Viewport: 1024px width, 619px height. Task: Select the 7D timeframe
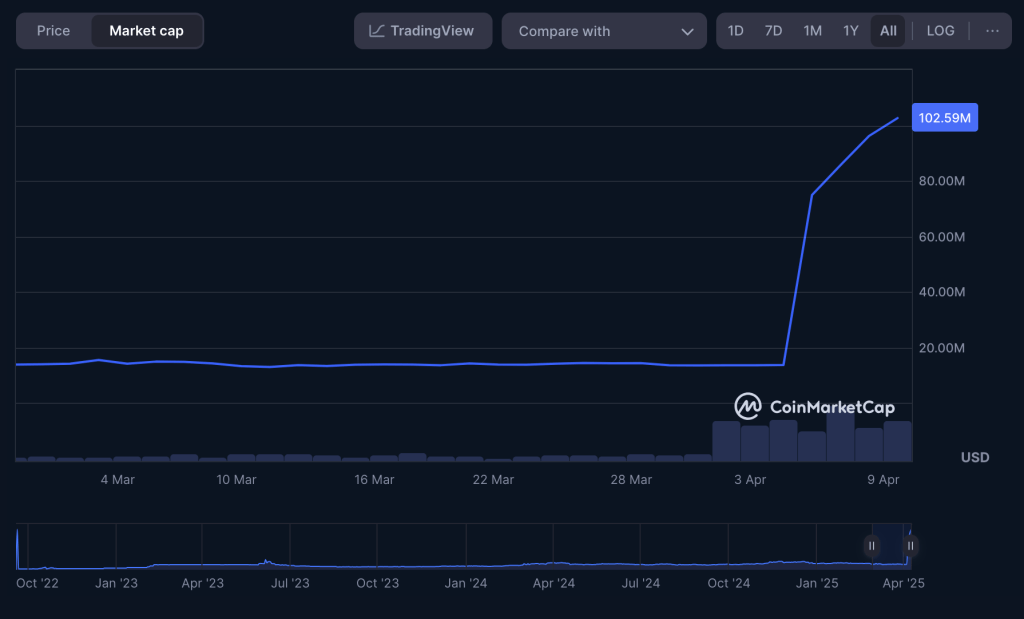[x=773, y=30]
